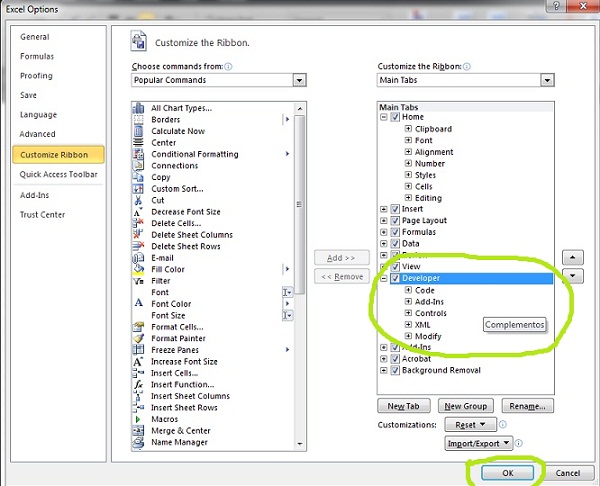
Task: Move selected tab up with arrow button
Action: click(x=572, y=257)
